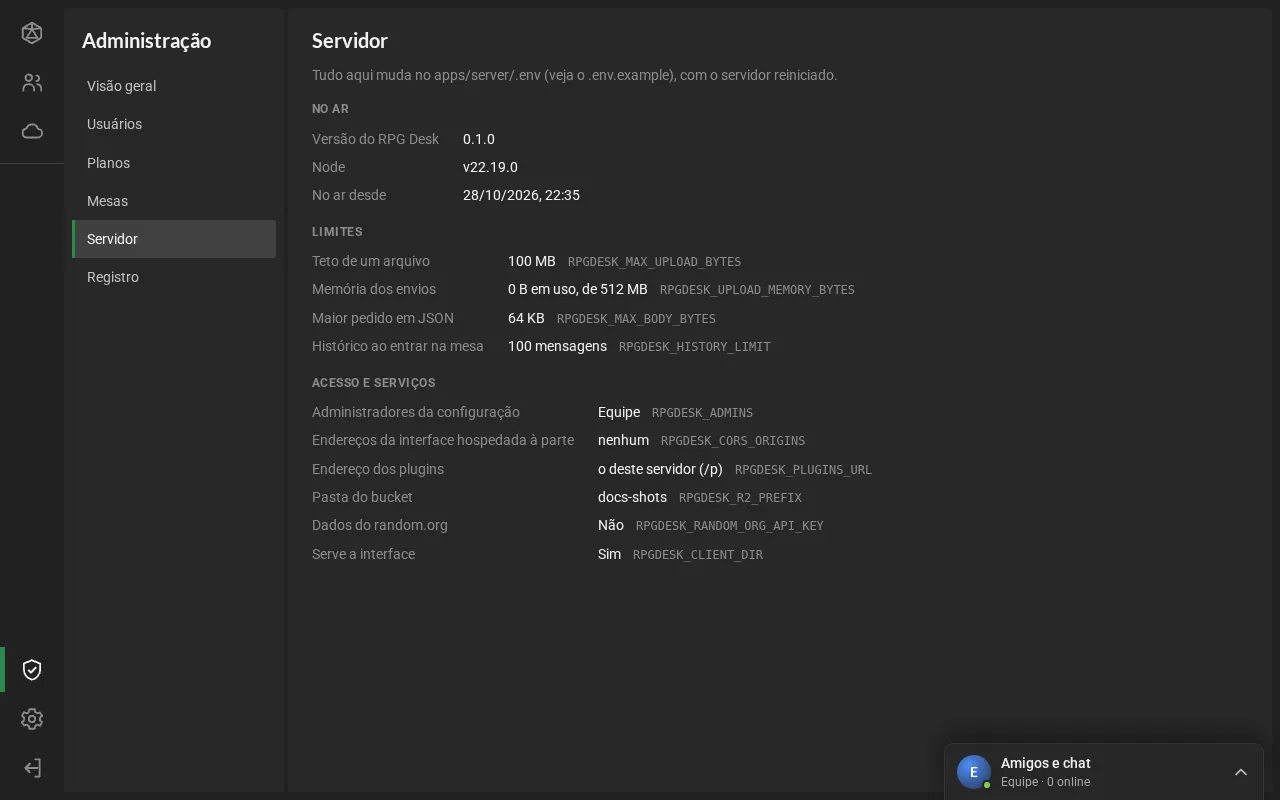Click the RPGDESK_MAX_UPLOAD_BYTES variable label
Screen dimensions: 1280x800
click(654, 262)
